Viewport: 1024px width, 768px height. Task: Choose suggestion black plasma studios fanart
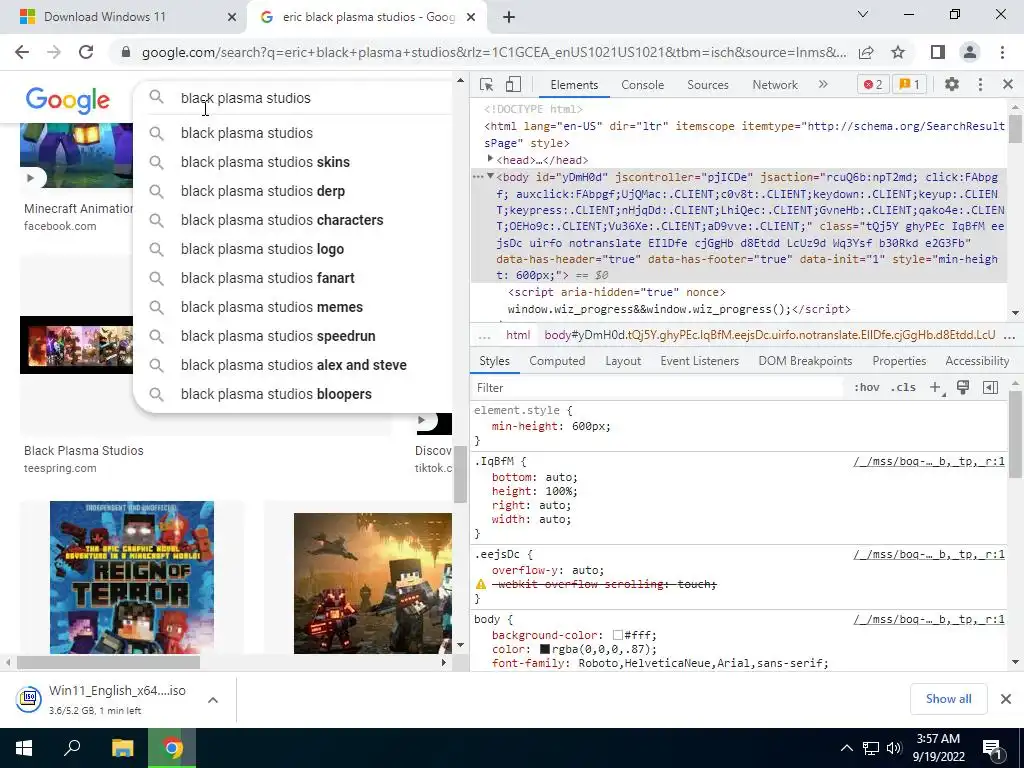point(292,278)
